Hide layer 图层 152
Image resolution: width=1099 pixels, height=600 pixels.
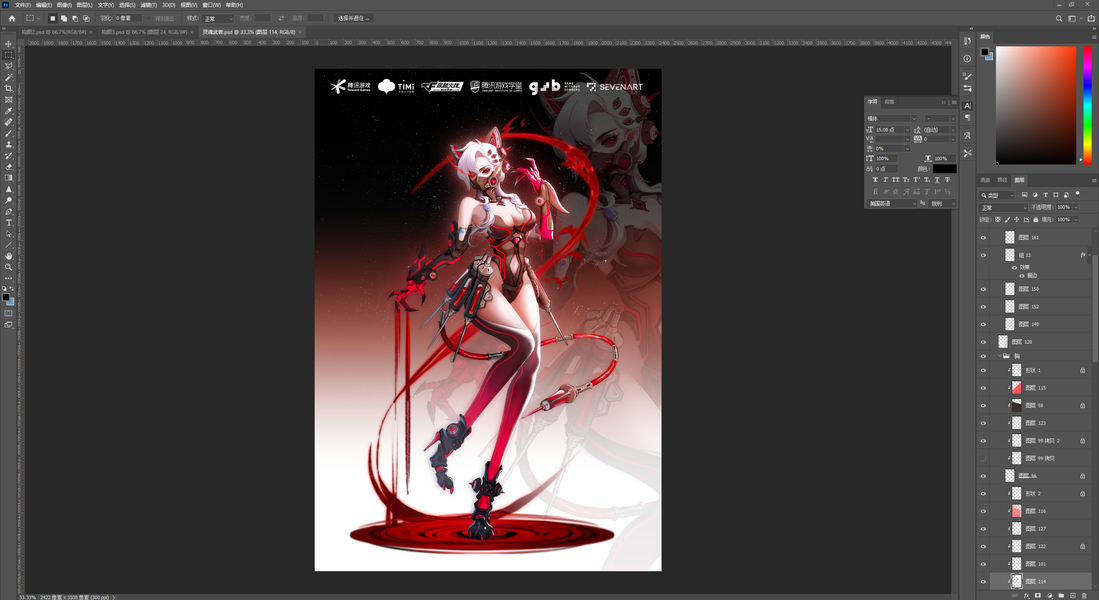coord(983,306)
